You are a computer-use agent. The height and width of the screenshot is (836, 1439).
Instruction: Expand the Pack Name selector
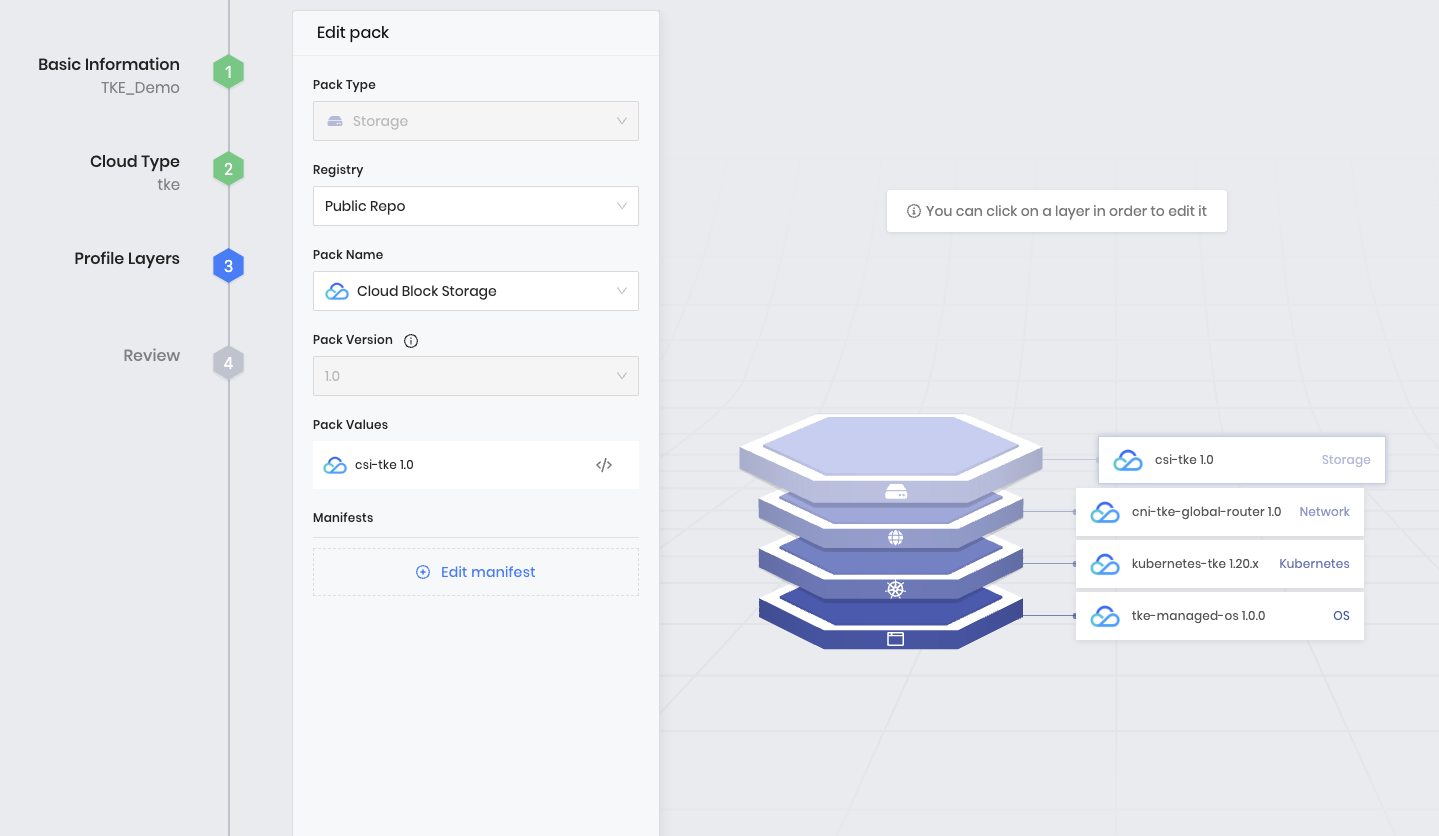475,290
